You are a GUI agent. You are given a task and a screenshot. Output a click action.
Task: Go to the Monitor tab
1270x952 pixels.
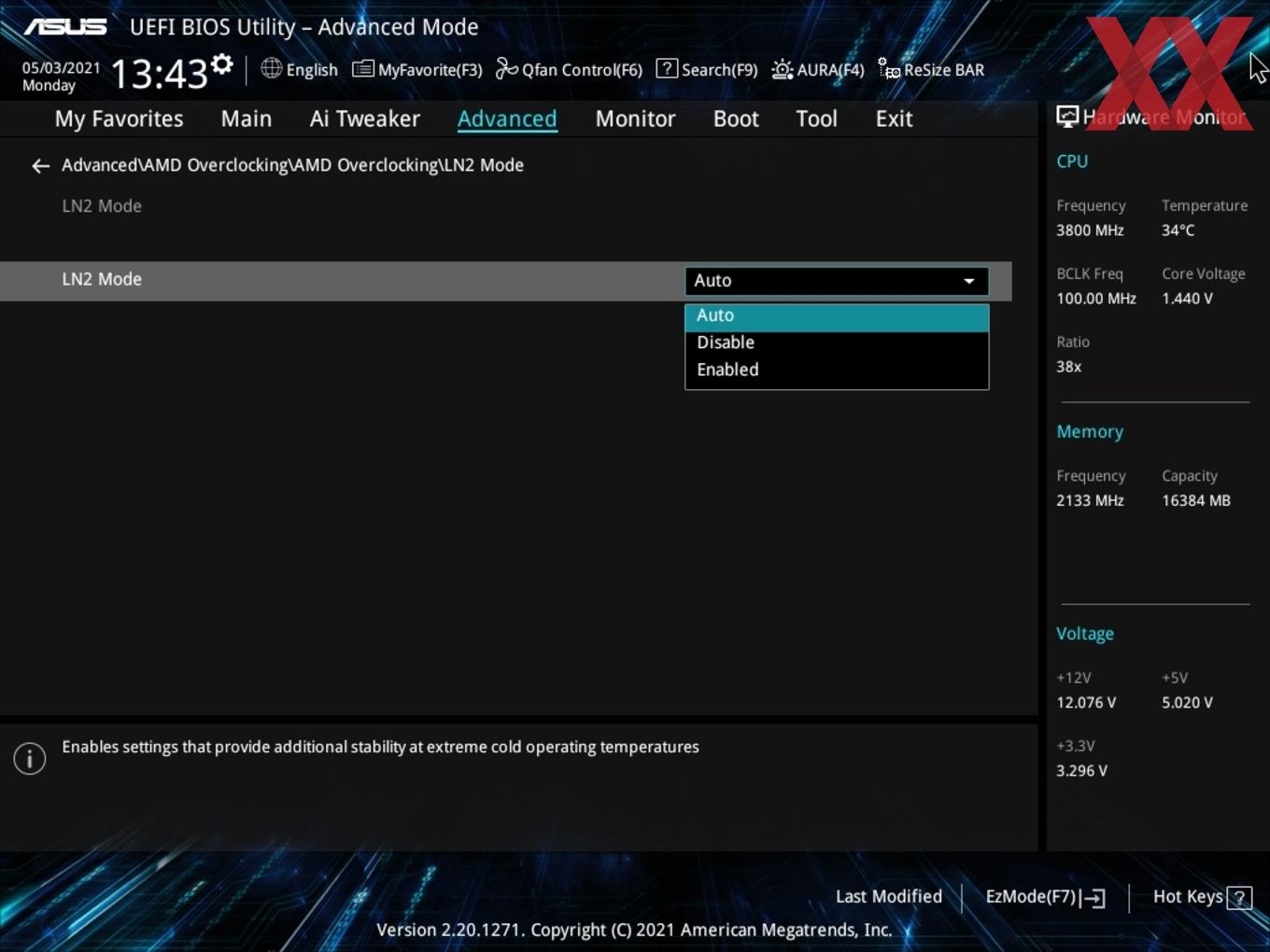tap(635, 119)
